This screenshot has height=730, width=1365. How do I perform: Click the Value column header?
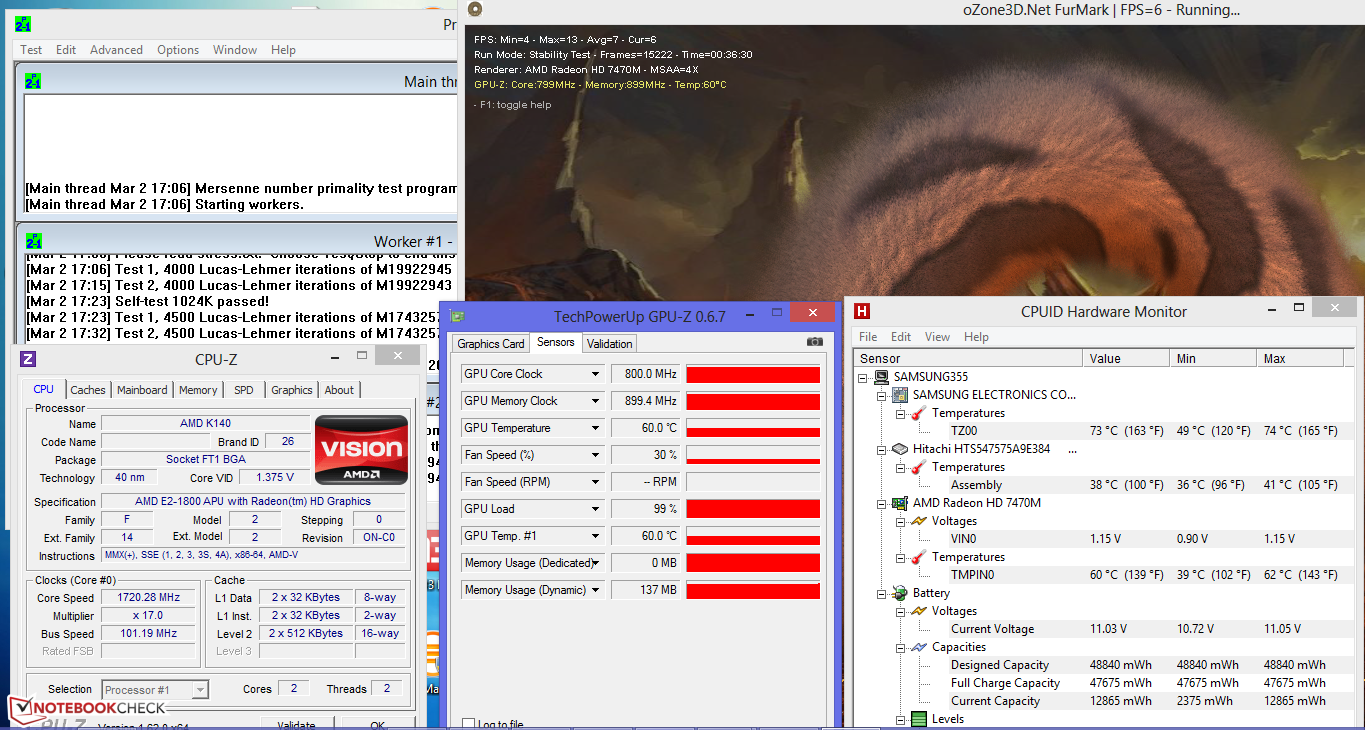click(1128, 358)
